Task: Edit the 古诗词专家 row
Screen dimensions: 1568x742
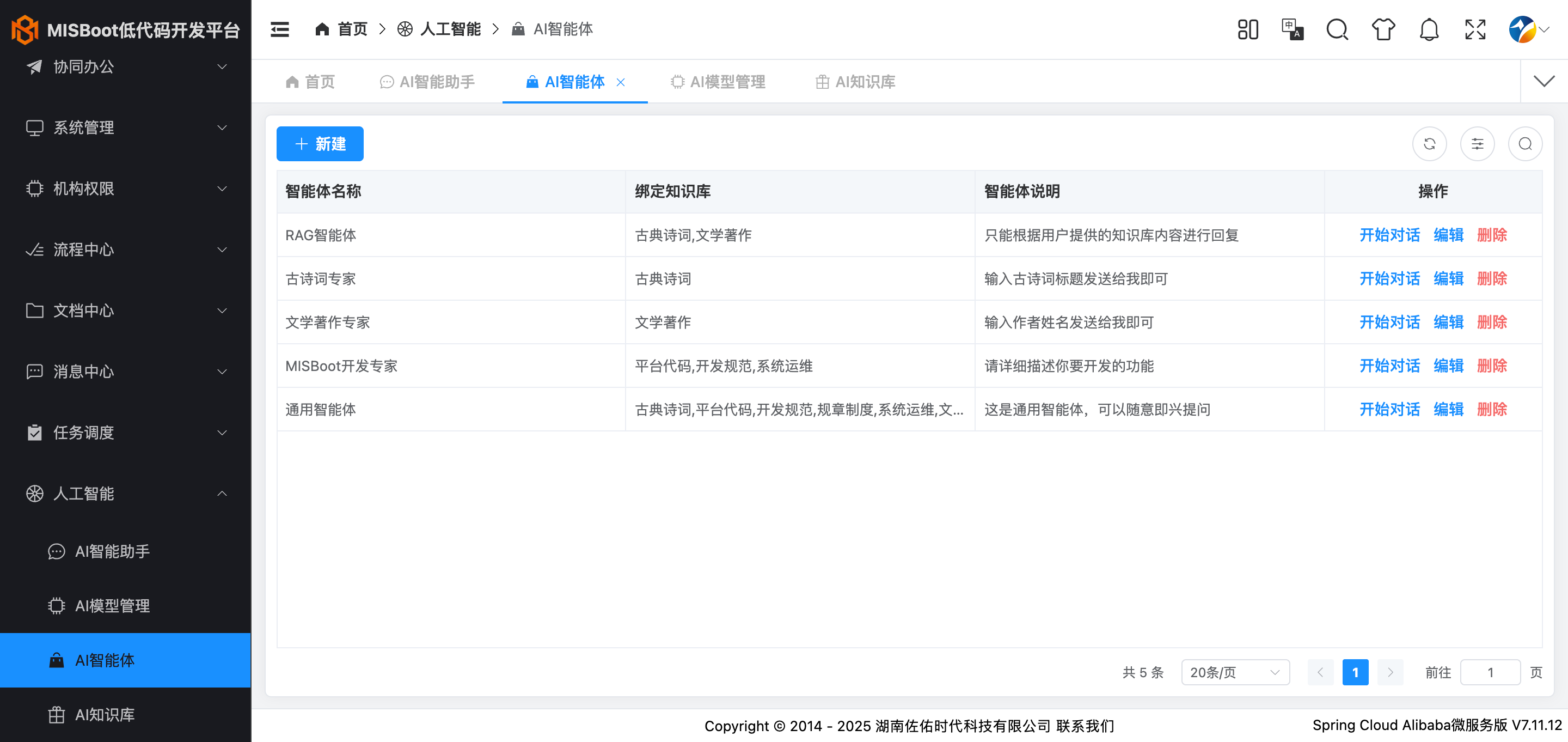Action: (x=1449, y=278)
